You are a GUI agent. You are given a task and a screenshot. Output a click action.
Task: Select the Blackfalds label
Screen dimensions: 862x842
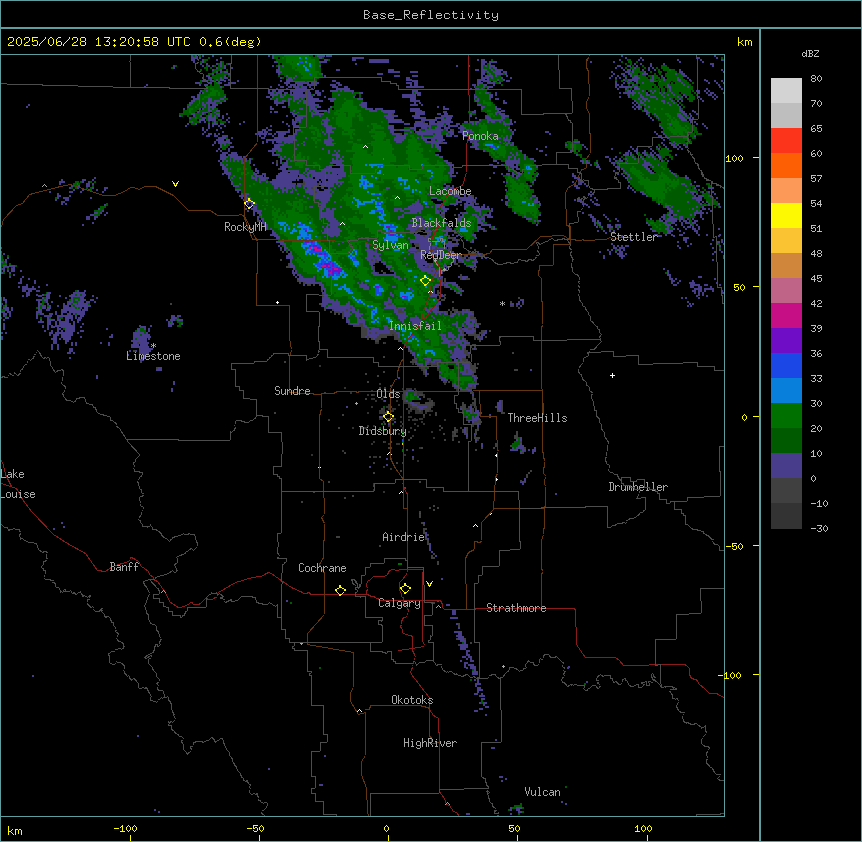coord(441,223)
